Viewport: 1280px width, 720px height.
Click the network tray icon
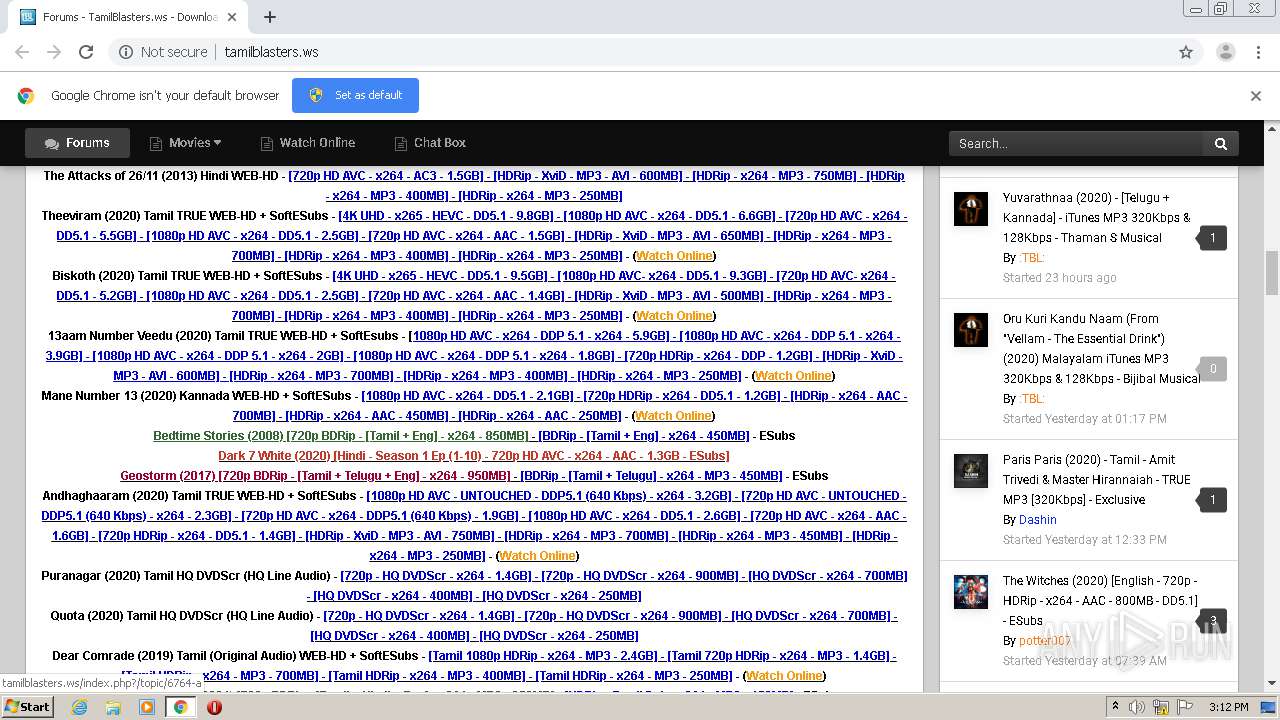pos(1160,707)
